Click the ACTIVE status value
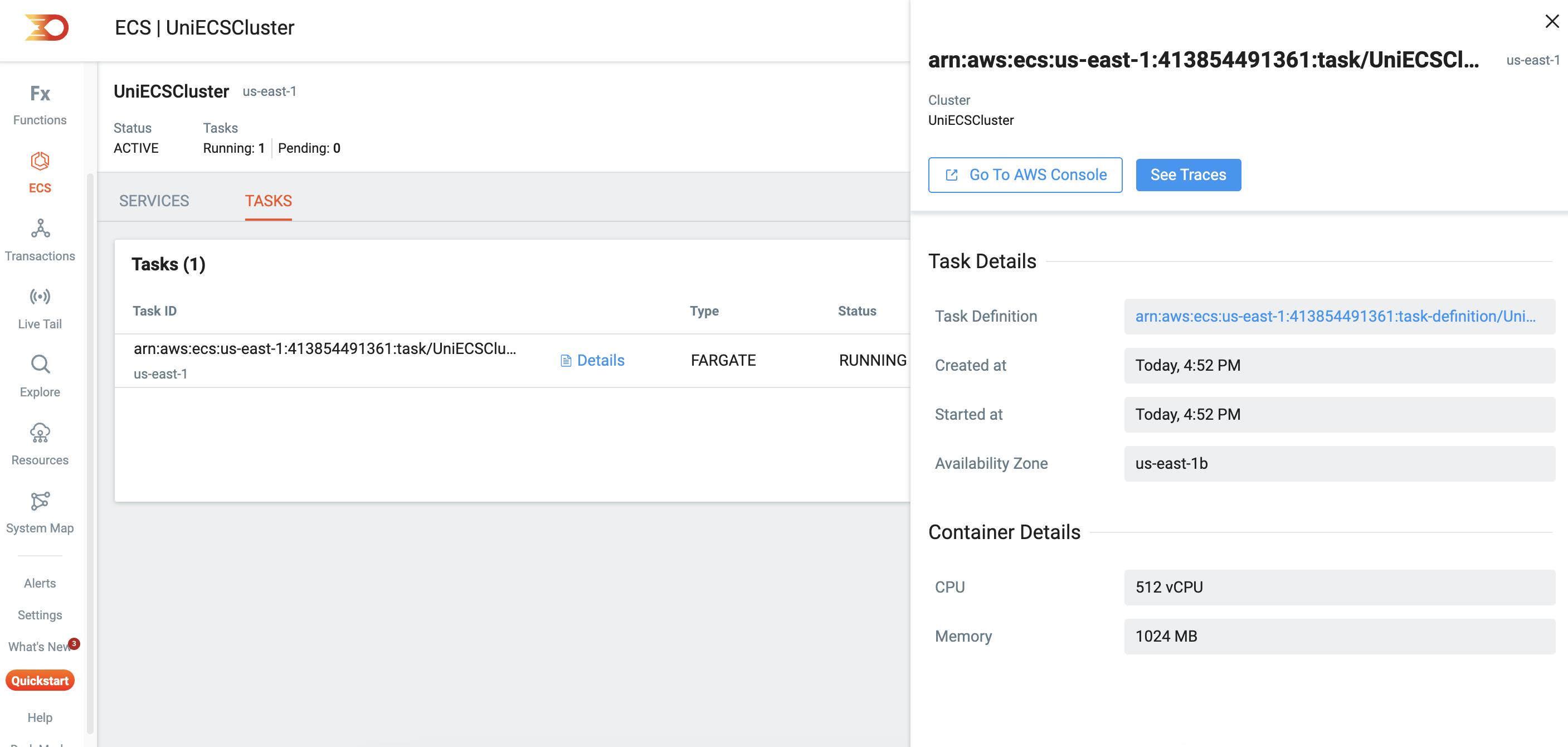 (136, 148)
